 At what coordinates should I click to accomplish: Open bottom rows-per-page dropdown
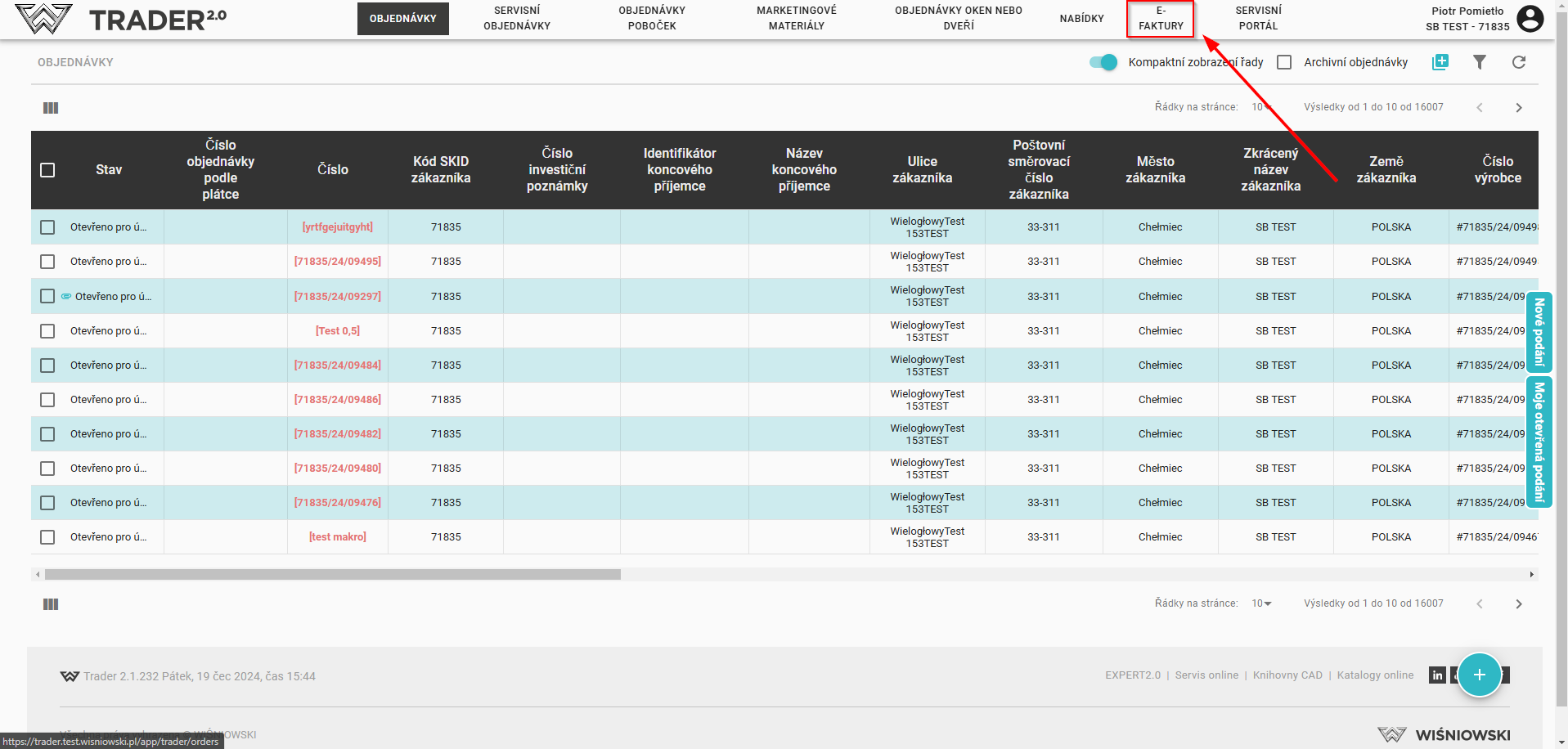click(x=1261, y=603)
